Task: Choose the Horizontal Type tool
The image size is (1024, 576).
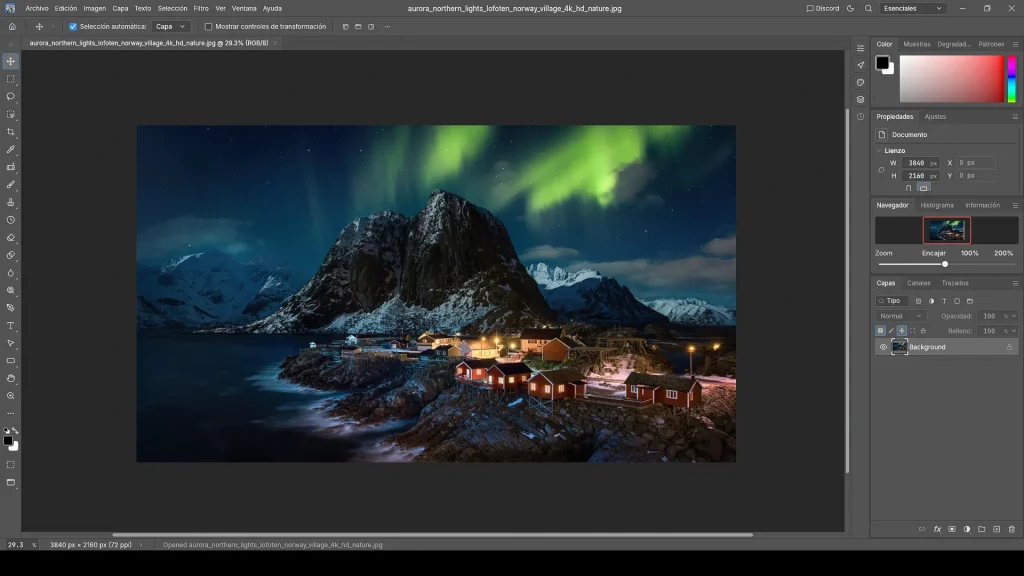Action: coord(10,326)
